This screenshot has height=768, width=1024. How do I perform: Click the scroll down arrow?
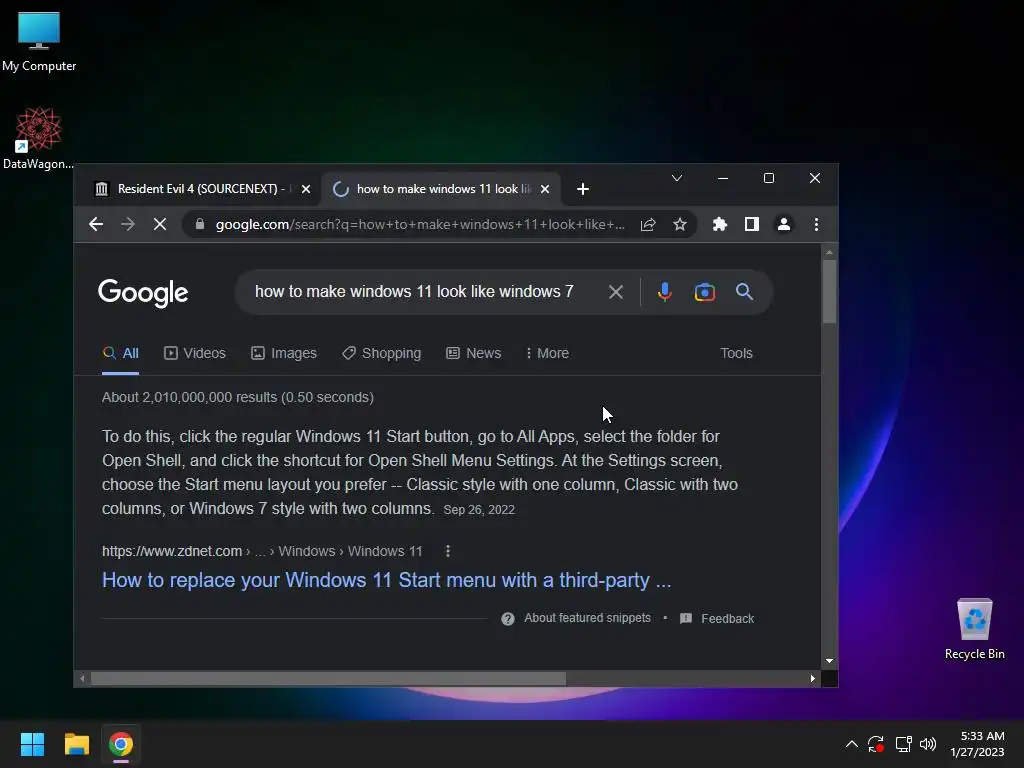tap(829, 661)
